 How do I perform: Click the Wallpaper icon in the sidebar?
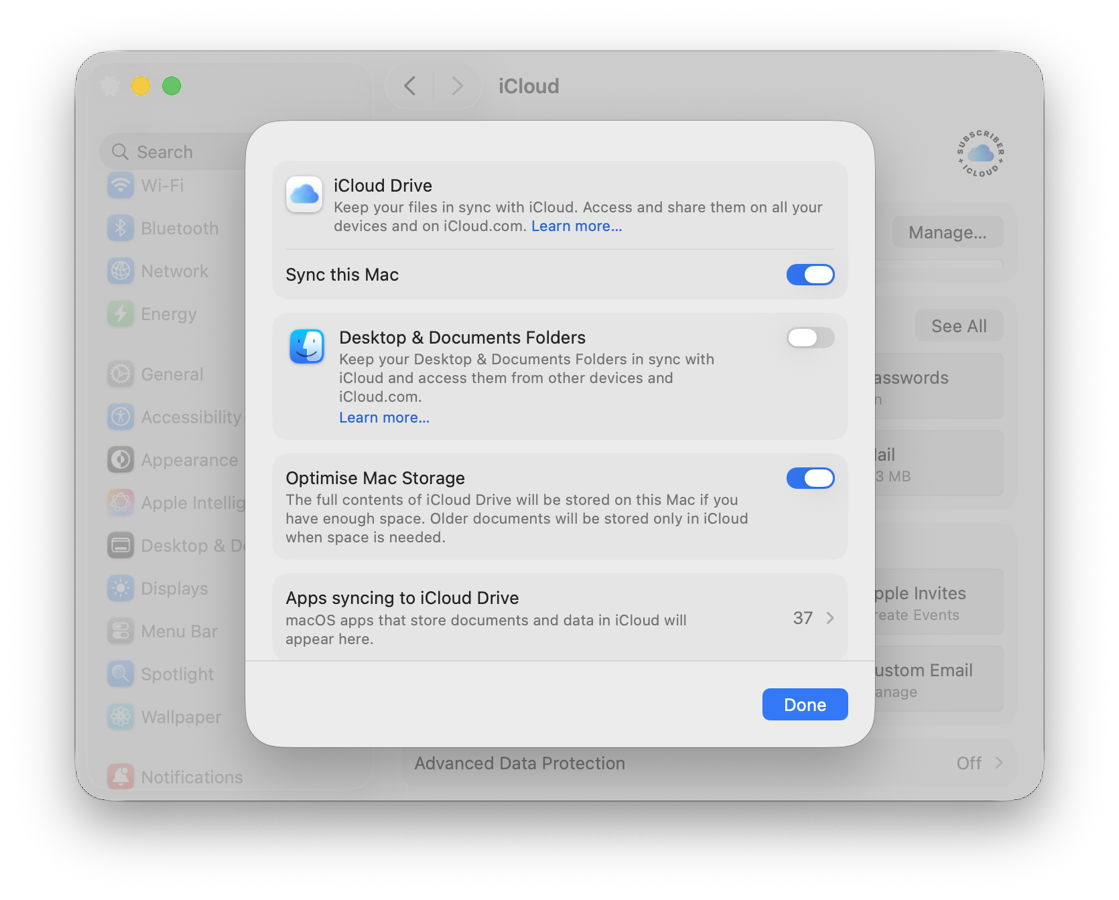pos(121,717)
